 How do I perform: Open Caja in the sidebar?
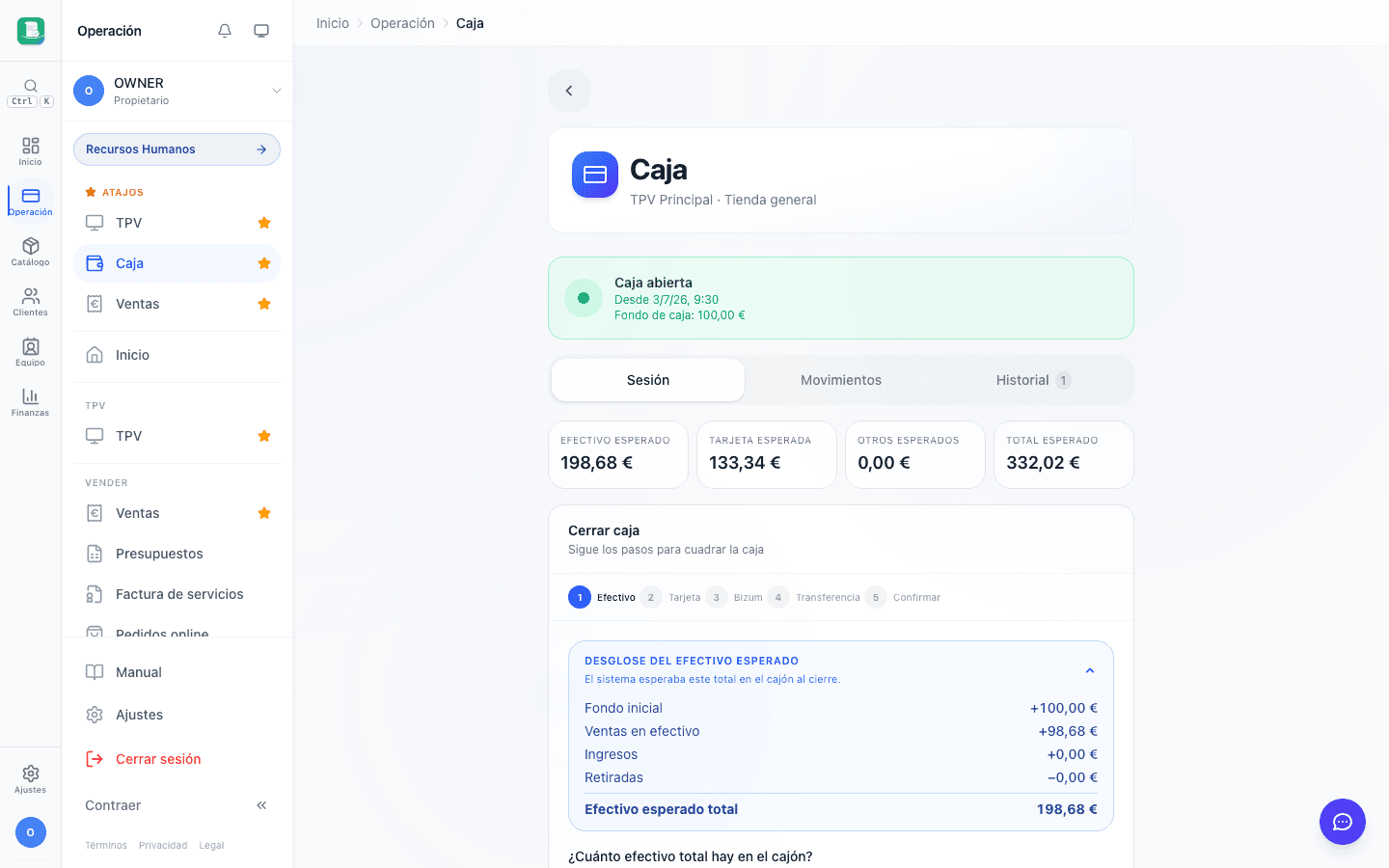(x=177, y=263)
